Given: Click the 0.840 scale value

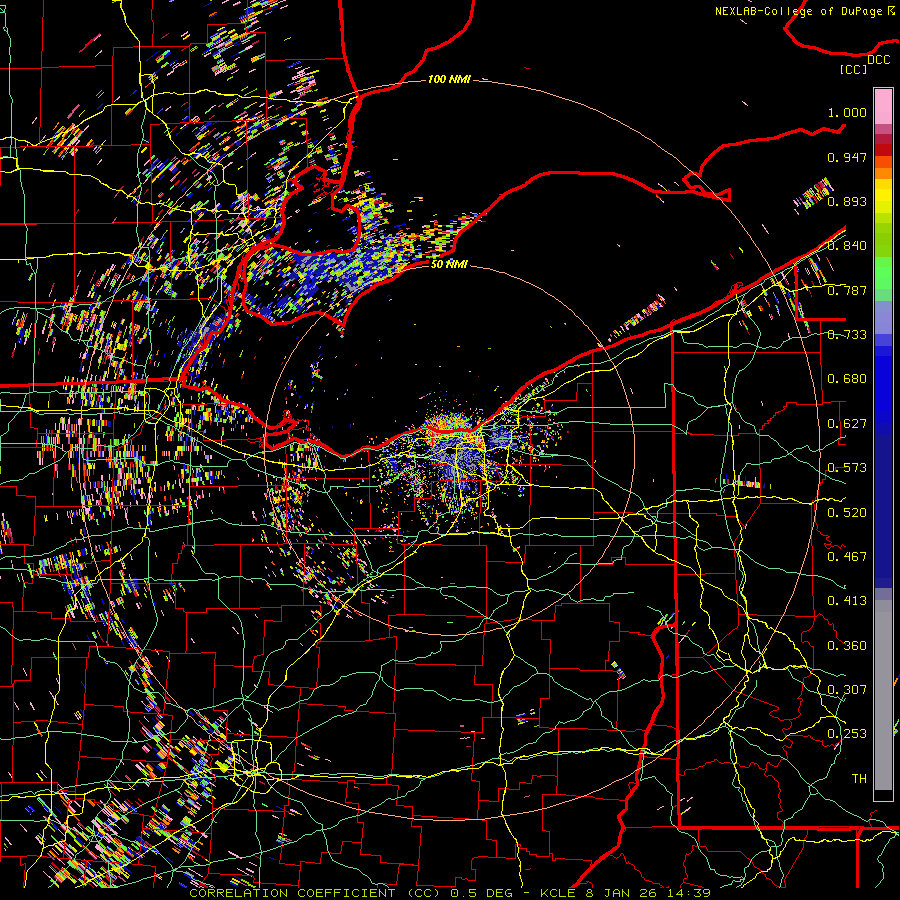Looking at the screenshot, I should (847, 246).
